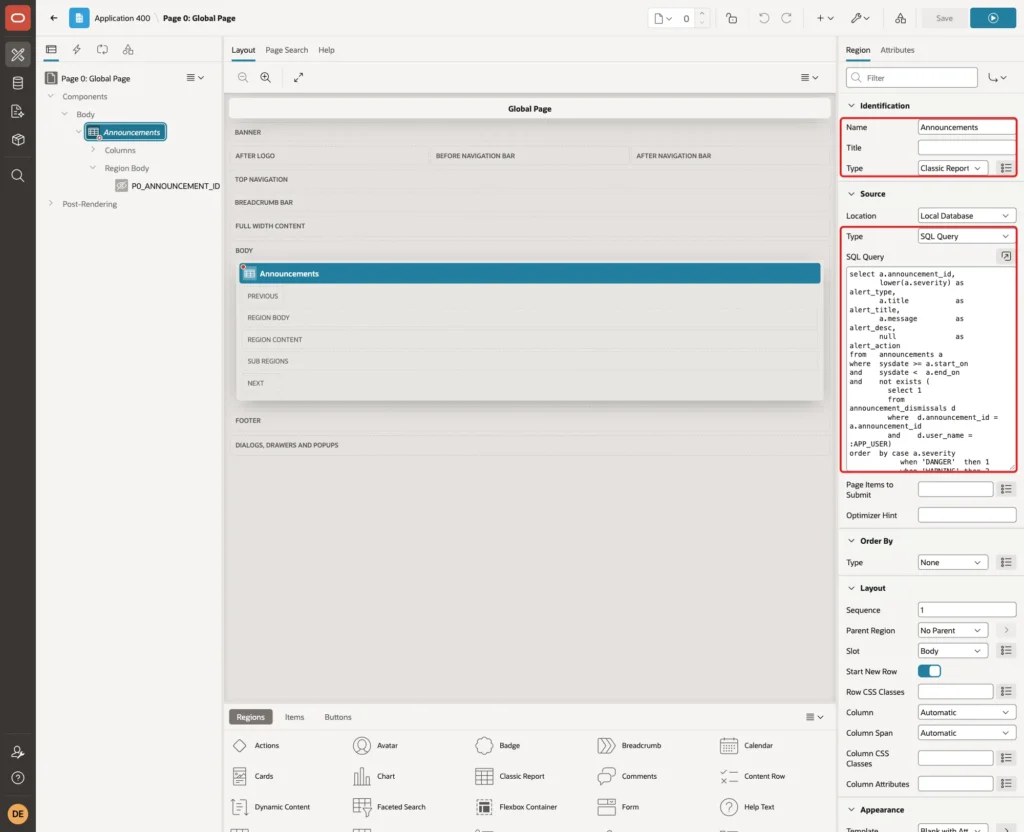Zoom in the layout view
Screen dimensions: 1024x832
266,78
